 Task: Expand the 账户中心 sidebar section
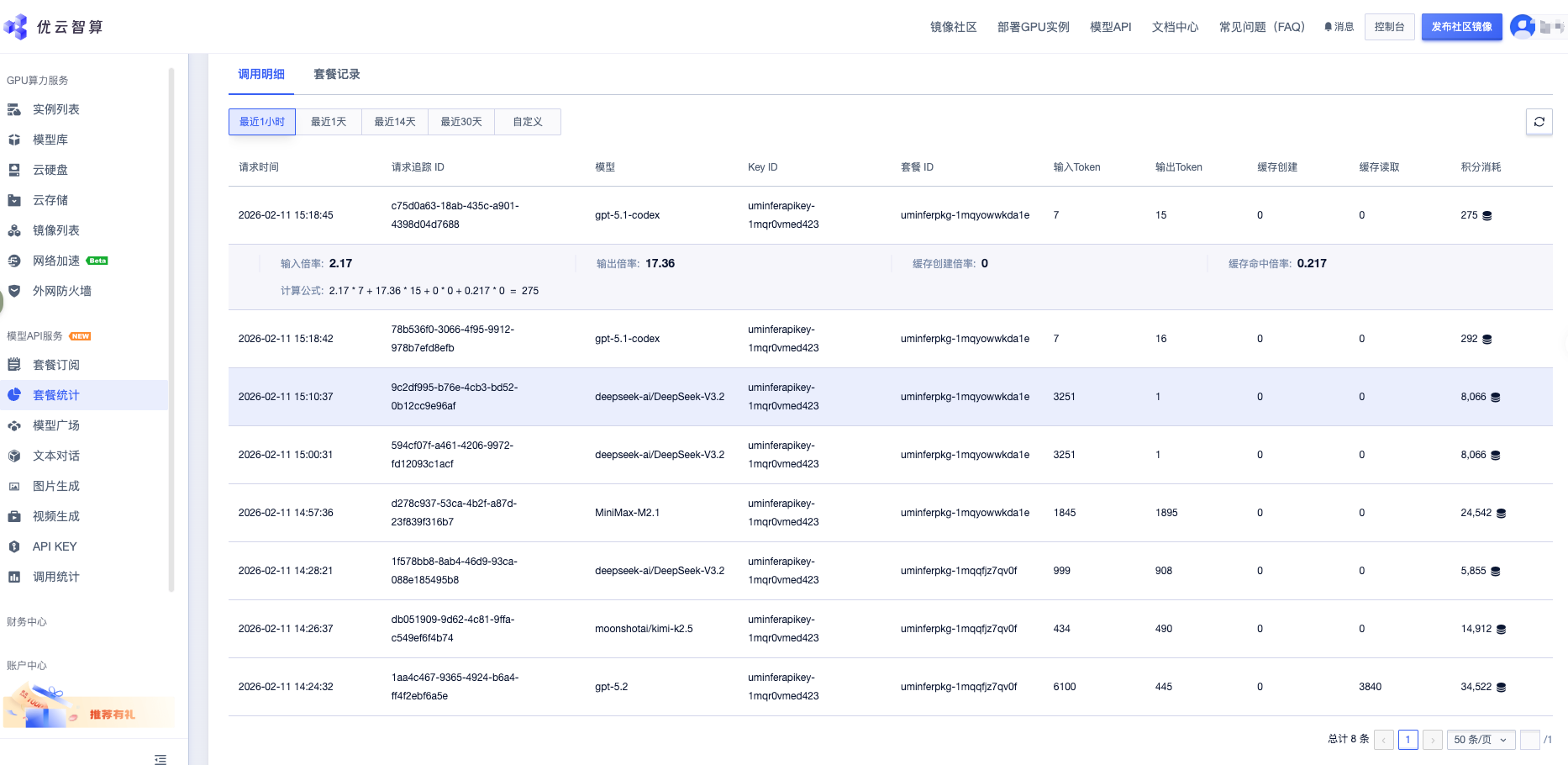(27, 666)
